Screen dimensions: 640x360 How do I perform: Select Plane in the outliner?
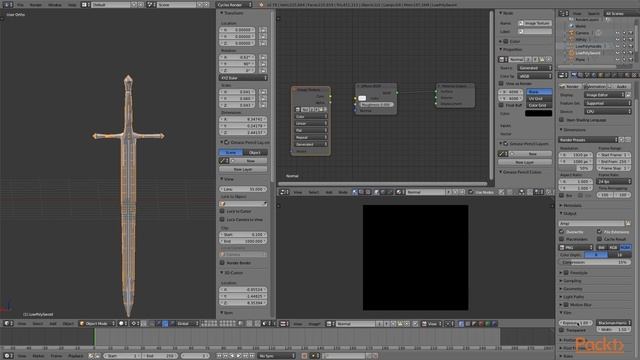[580, 60]
